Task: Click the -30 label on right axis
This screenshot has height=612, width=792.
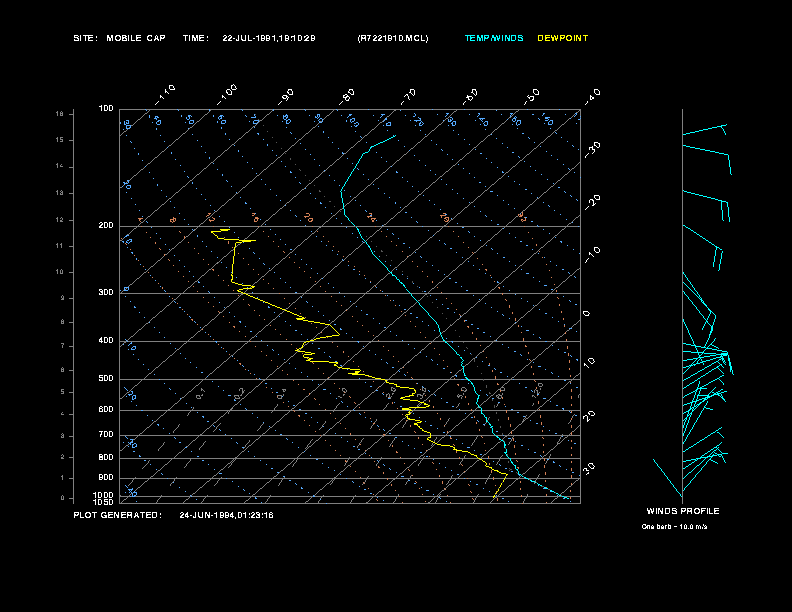Action: pyautogui.click(x=592, y=149)
